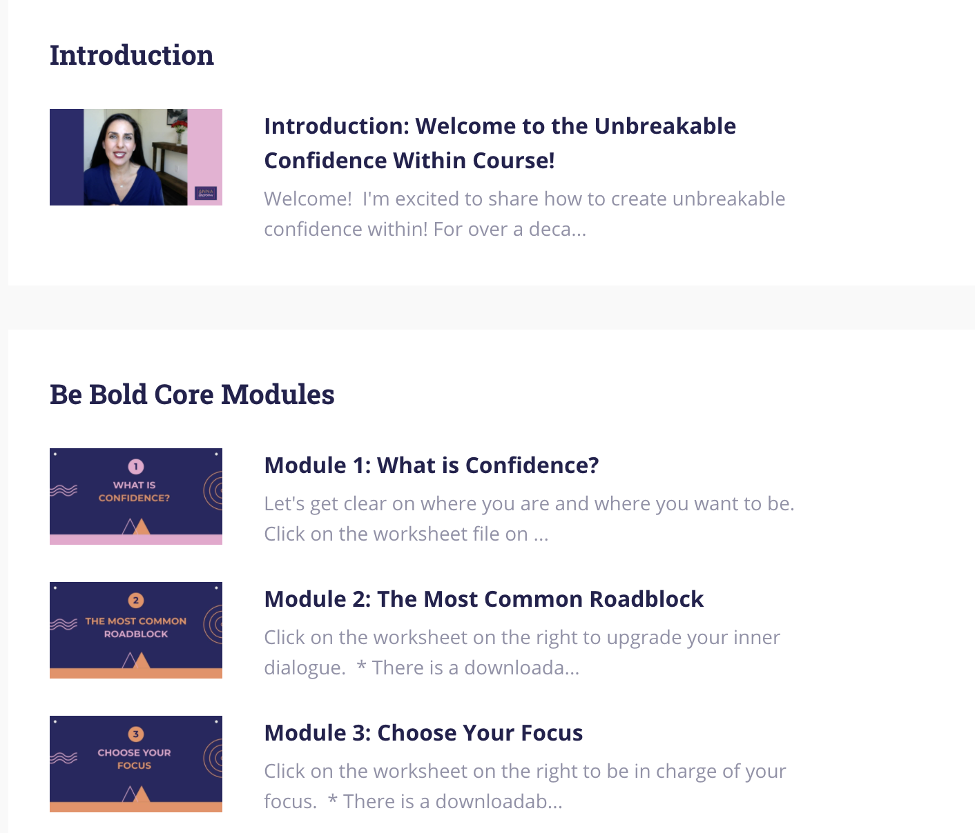Click the wave icon on Module 2 thumbnail
The height and width of the screenshot is (833, 977).
click(64, 624)
